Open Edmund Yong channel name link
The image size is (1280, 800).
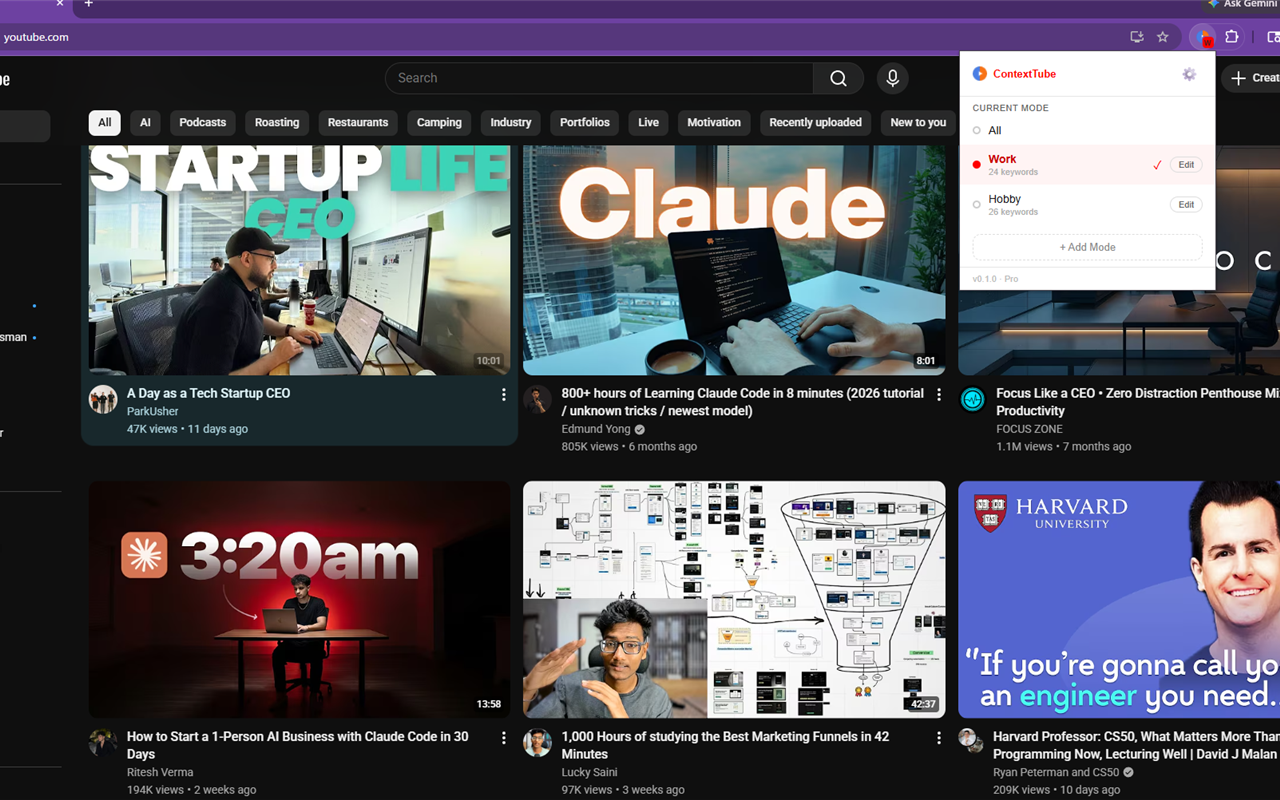click(596, 429)
